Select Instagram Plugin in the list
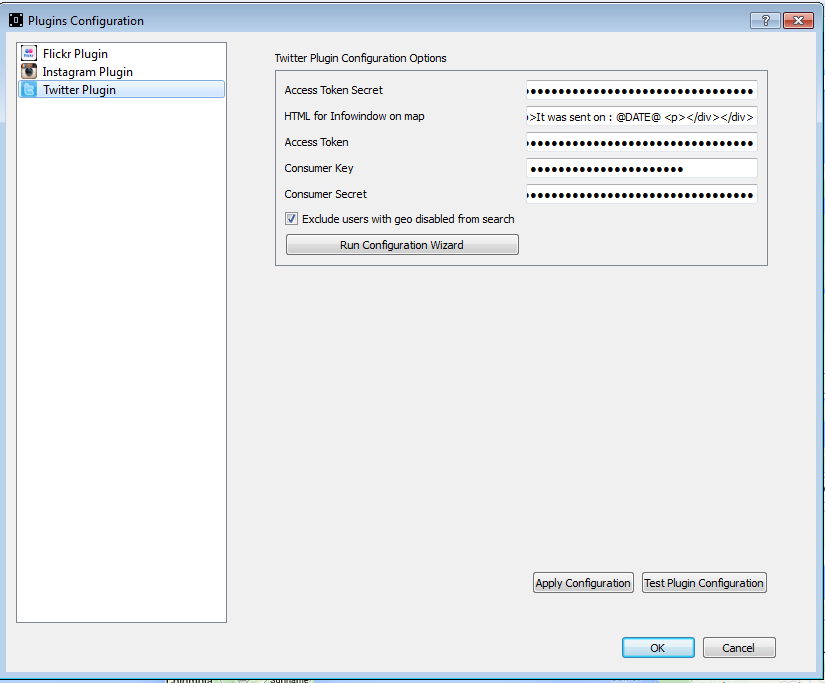The width and height of the screenshot is (825, 683). click(x=122, y=72)
